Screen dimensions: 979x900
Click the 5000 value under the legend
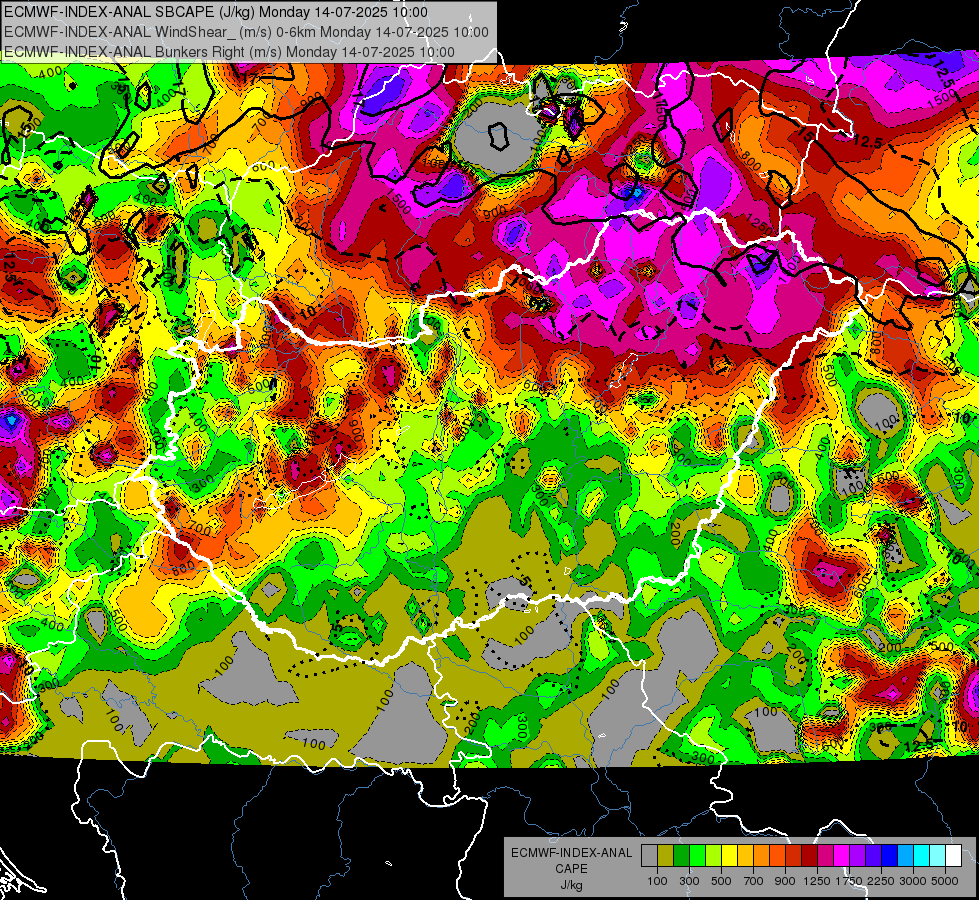[x=945, y=881]
